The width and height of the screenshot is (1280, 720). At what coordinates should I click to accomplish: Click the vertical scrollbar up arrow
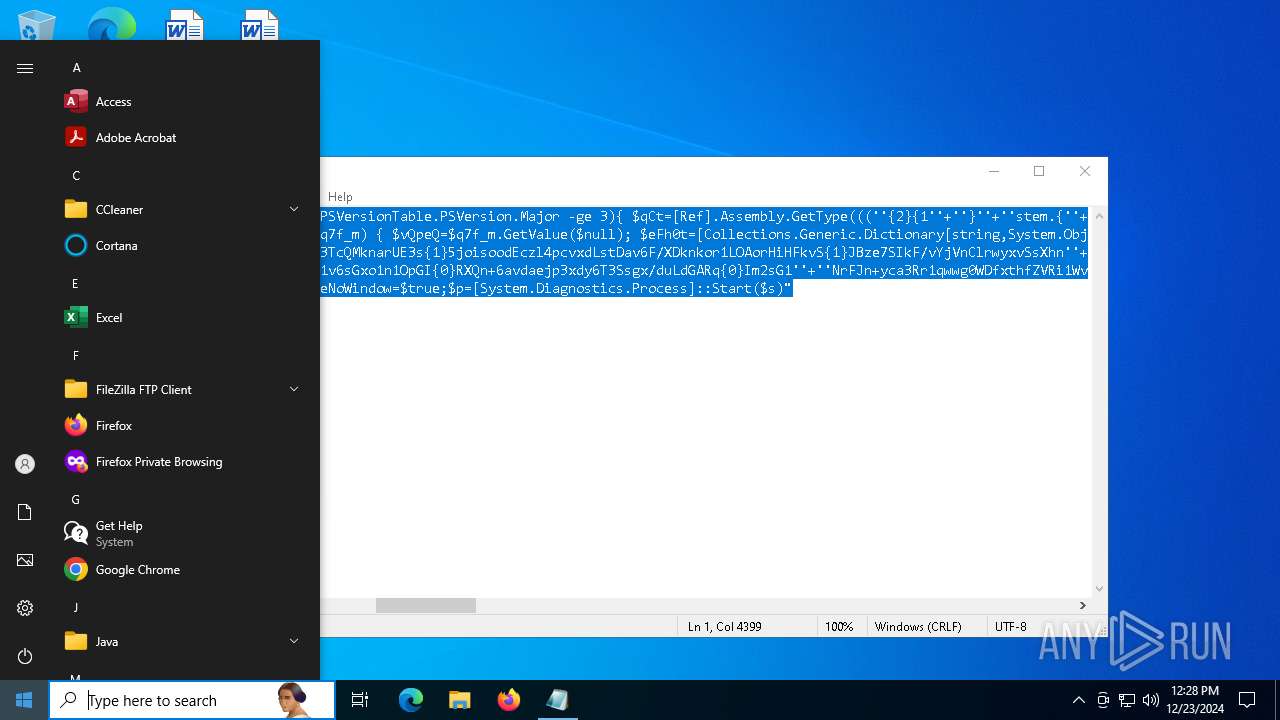tap(1099, 216)
